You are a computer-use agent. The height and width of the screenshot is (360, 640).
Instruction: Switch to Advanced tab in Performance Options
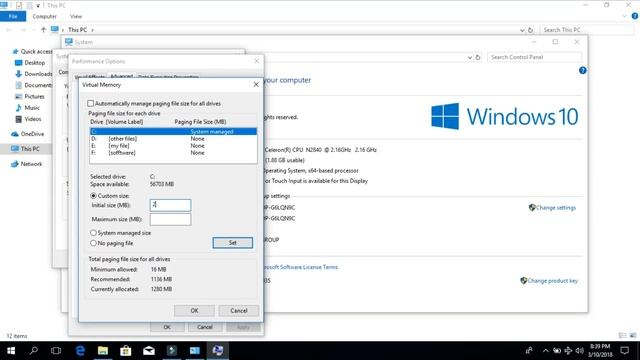[121, 76]
